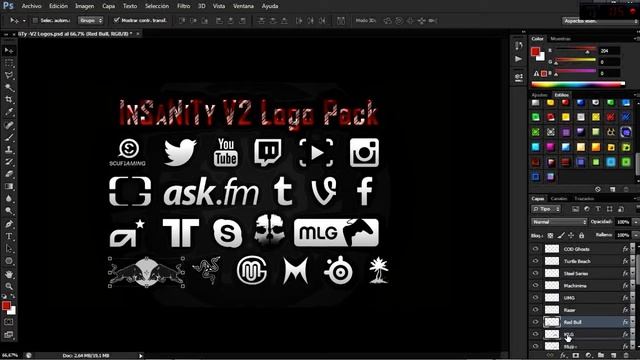The width and height of the screenshot is (640, 360).
Task: Select the Healing Brush tool
Action: tap(9, 125)
